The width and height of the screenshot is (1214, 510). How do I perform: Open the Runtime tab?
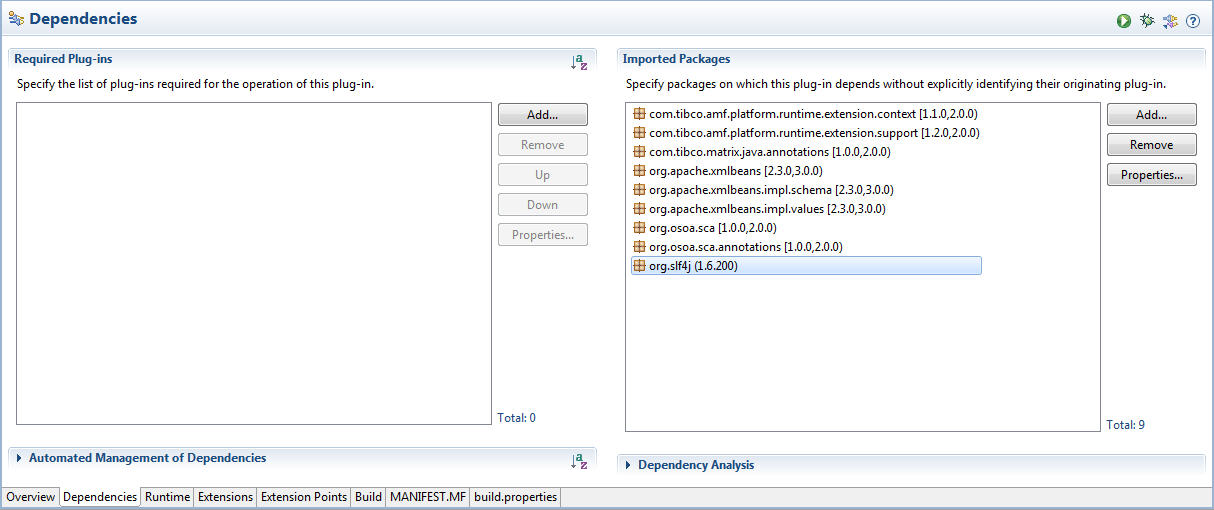pos(167,497)
